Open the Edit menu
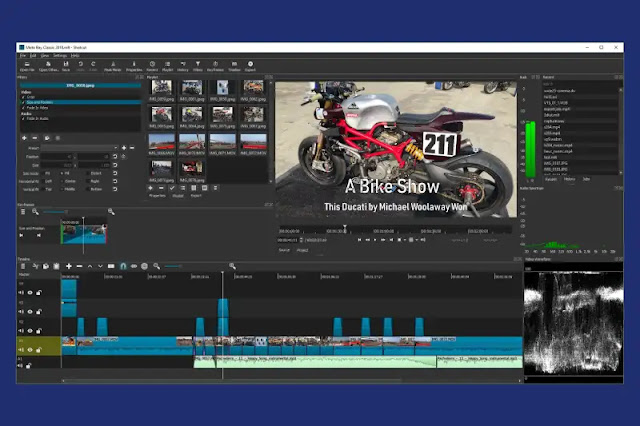 [33, 55]
